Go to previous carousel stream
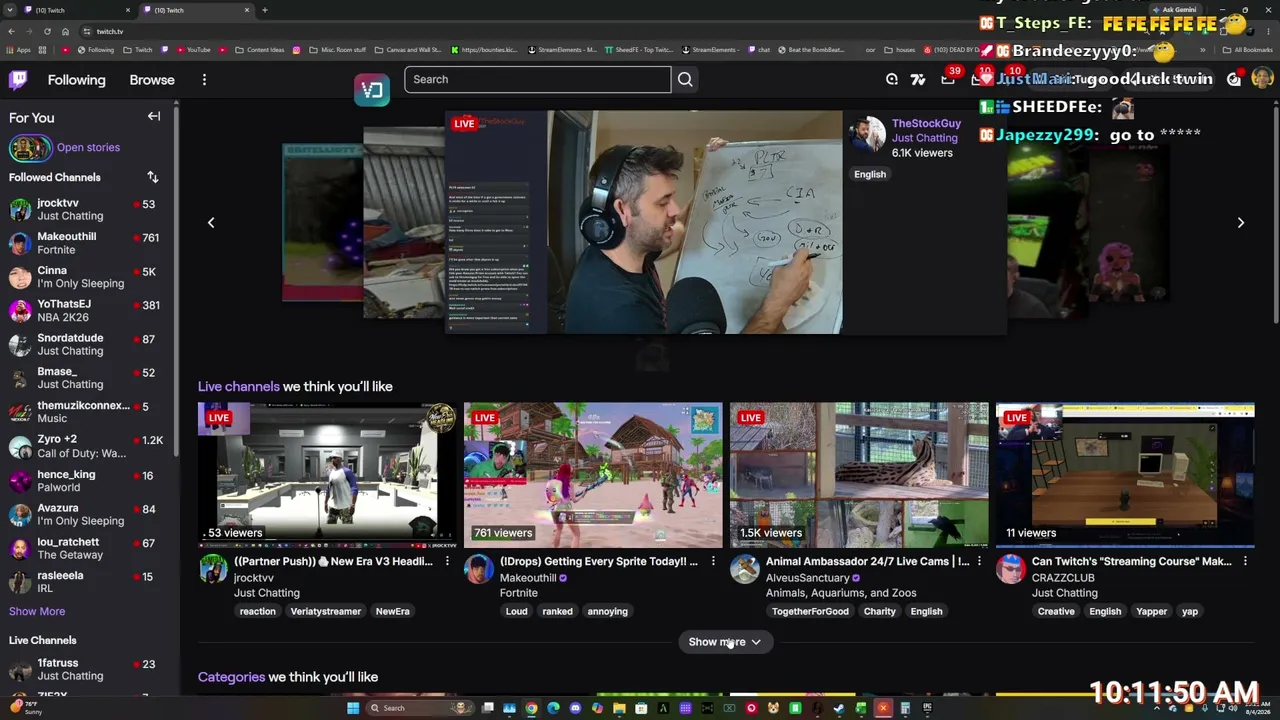The image size is (1280, 720). pyautogui.click(x=211, y=222)
